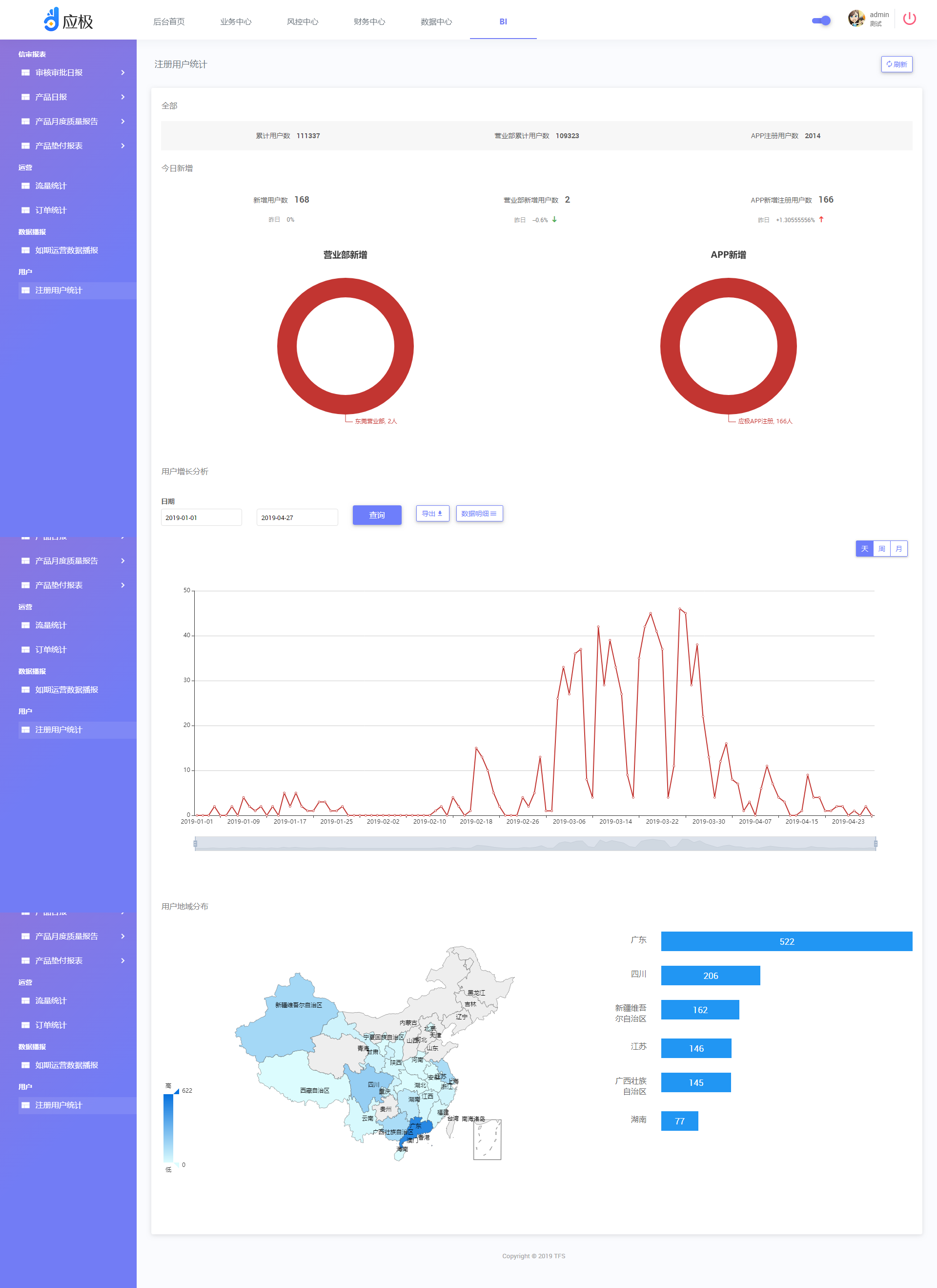The image size is (937, 1288).
Task: Expand the 审核审批日报 chevron
Action: click(122, 73)
